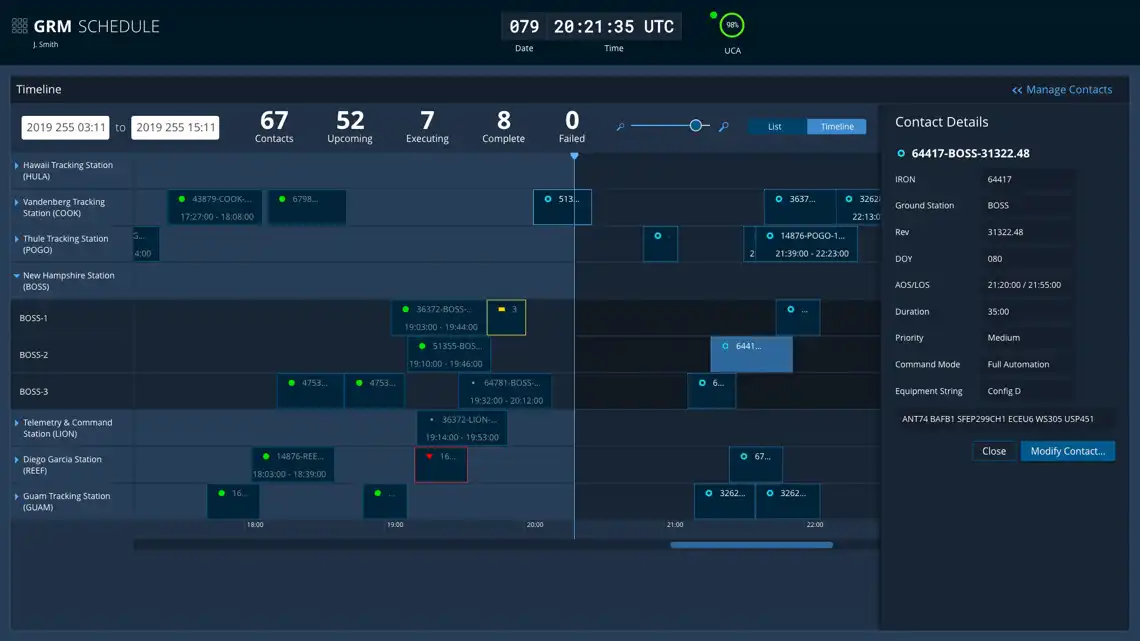Click the 67 Contacts counter

pos(274,126)
